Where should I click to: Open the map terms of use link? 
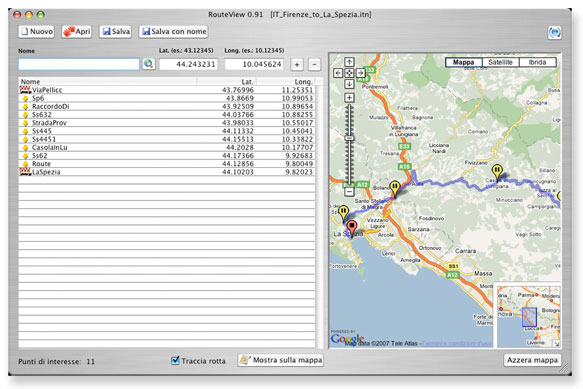click(x=457, y=343)
